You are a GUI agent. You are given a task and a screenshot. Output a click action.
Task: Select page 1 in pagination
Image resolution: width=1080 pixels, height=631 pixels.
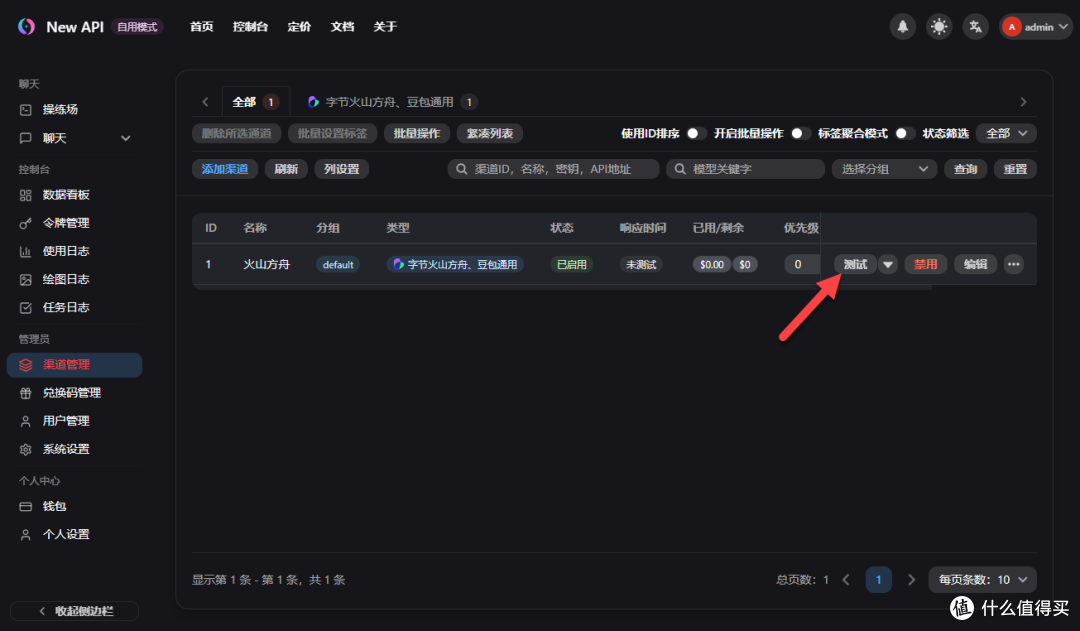pyautogui.click(x=878, y=580)
